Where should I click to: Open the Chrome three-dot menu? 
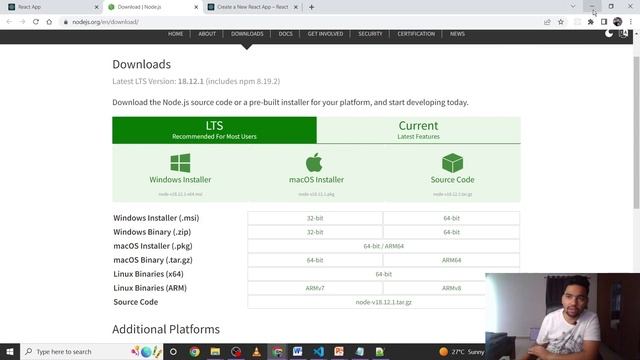tap(631, 22)
